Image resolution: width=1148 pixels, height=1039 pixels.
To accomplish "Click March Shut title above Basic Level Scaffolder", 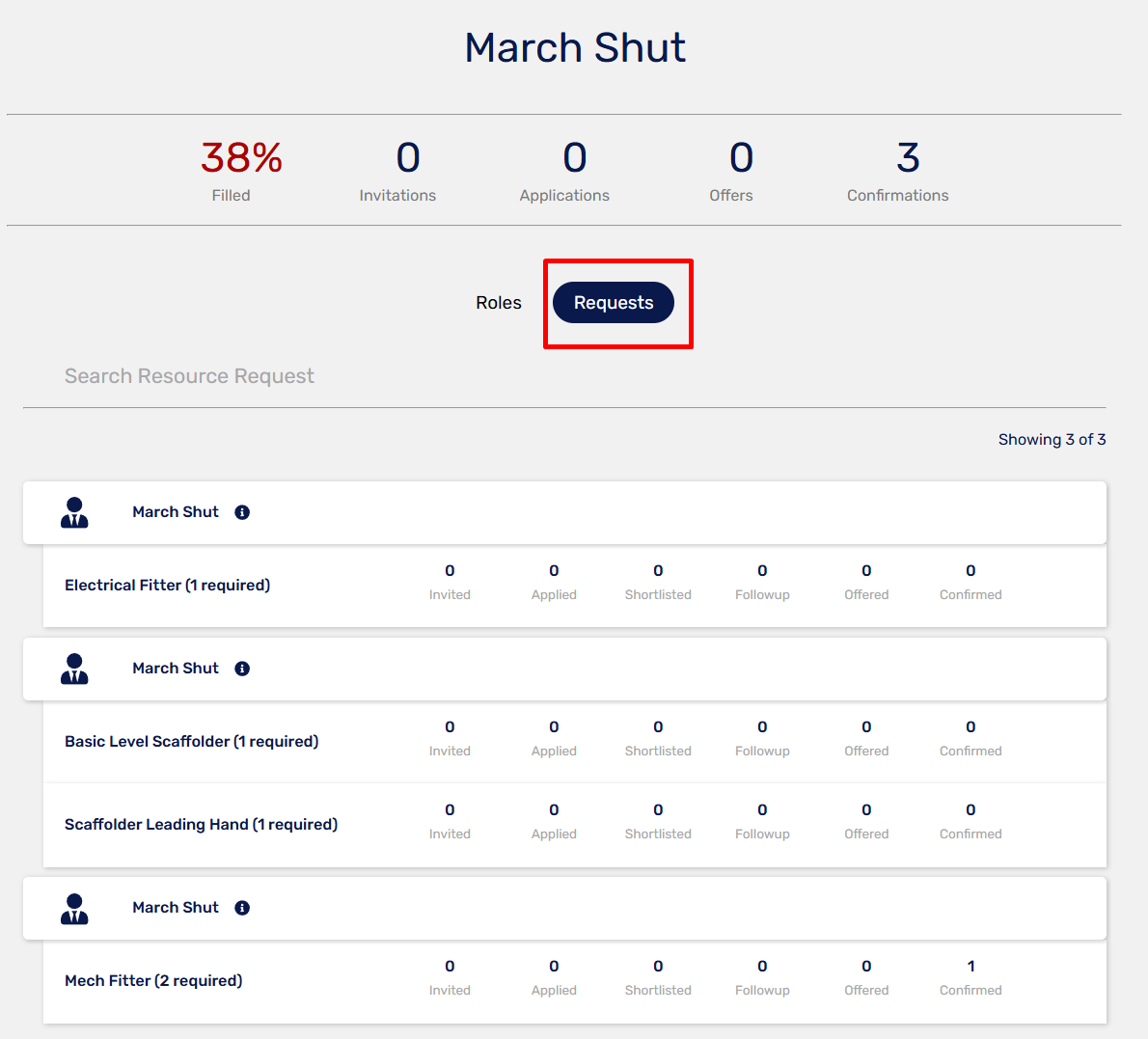I will pos(176,669).
